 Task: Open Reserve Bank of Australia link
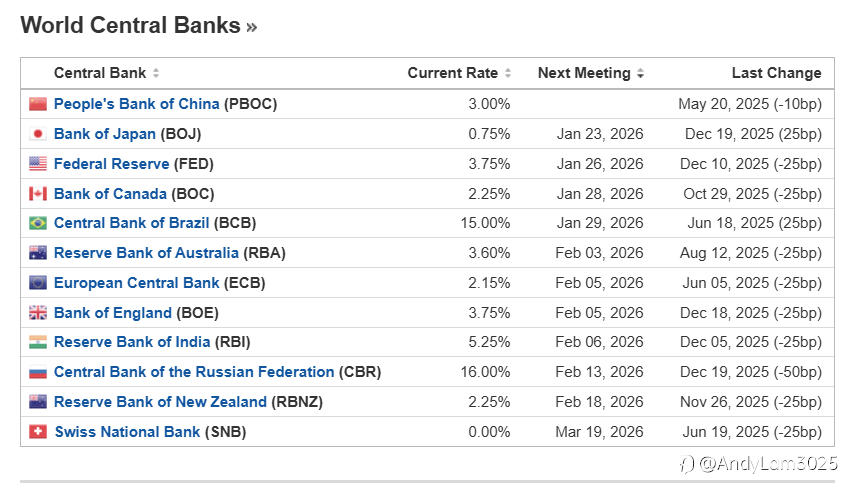tap(146, 253)
